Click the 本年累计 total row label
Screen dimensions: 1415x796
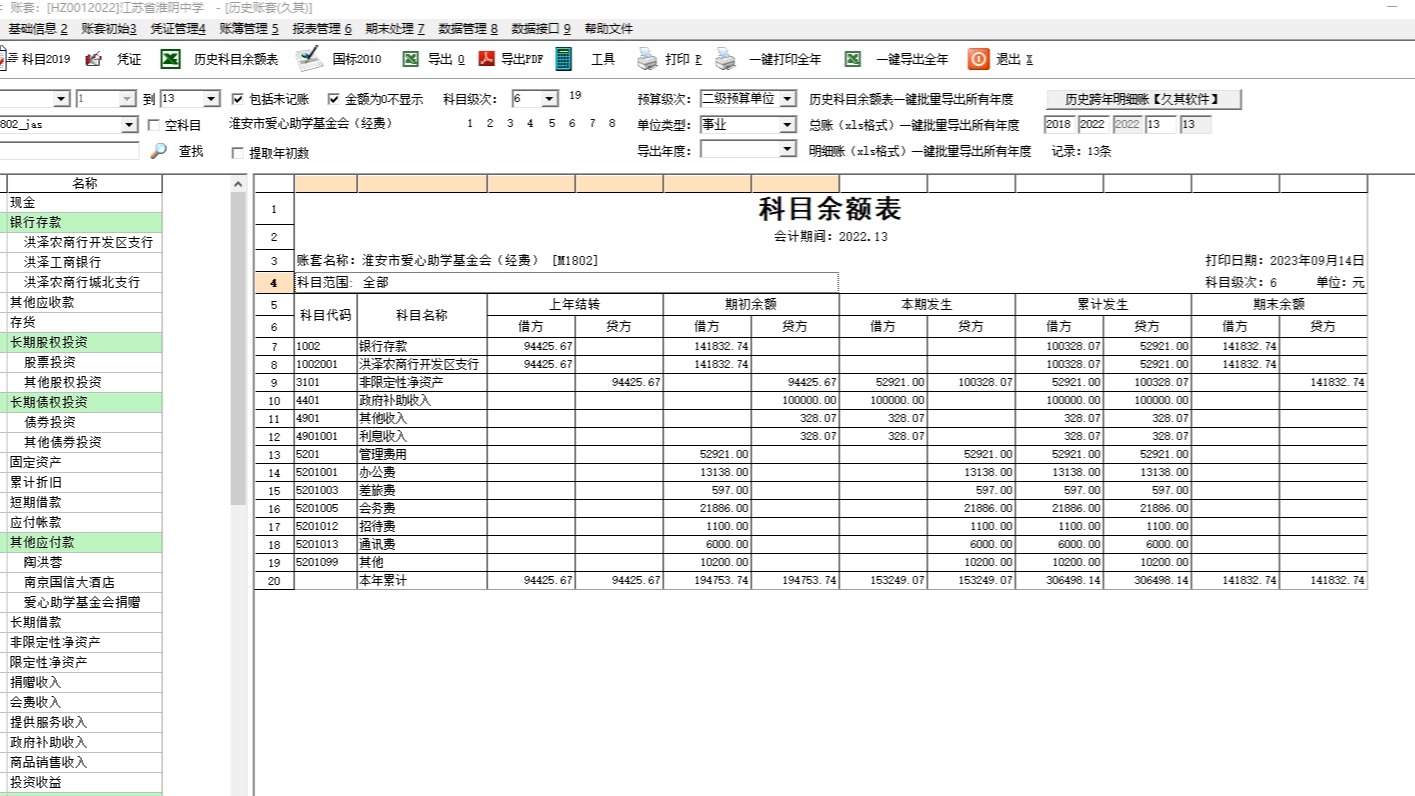422,581
